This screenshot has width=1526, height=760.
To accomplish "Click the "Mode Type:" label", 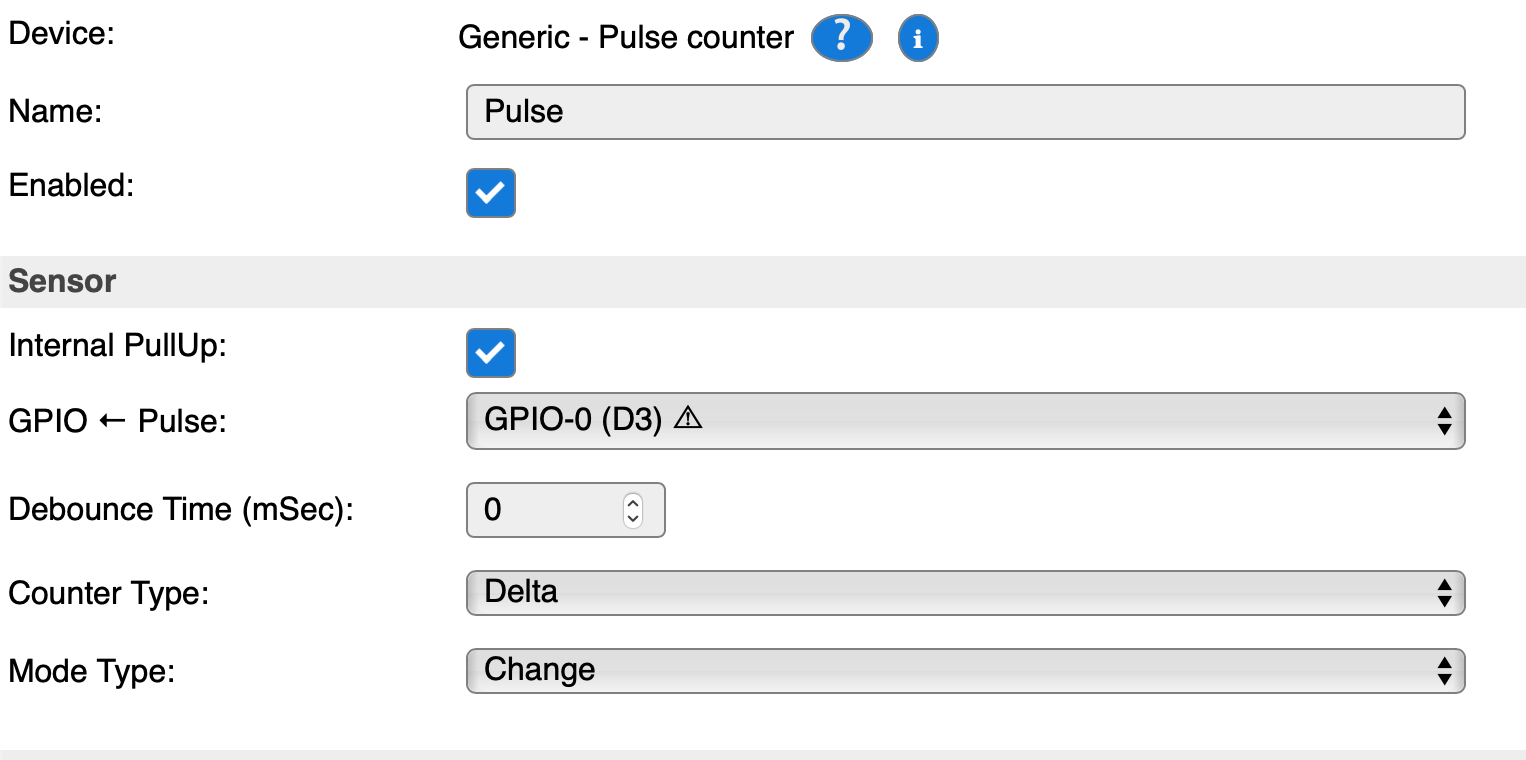I will tap(92, 672).
